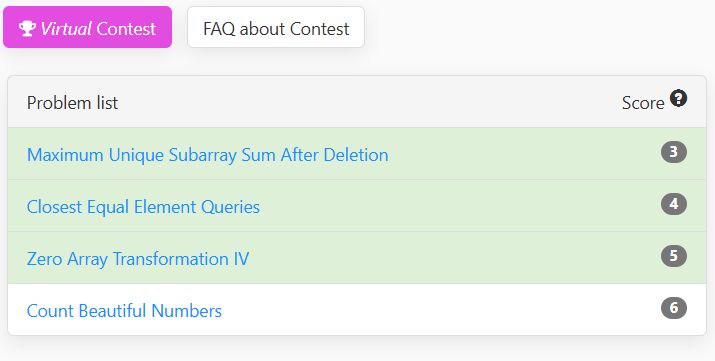This screenshot has width=715, height=361.
Task: Click the Score help question mark icon
Action: point(678,98)
